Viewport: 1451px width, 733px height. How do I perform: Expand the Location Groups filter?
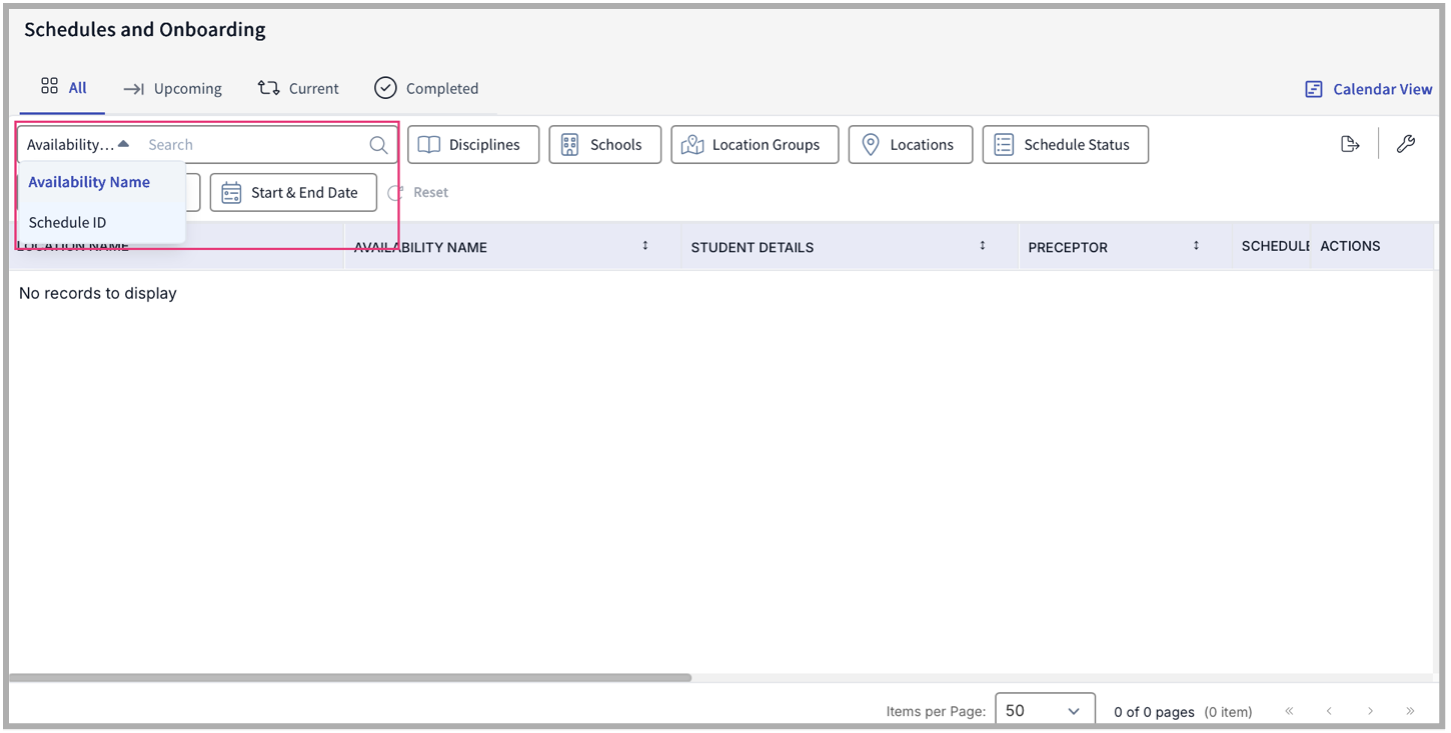(x=754, y=145)
